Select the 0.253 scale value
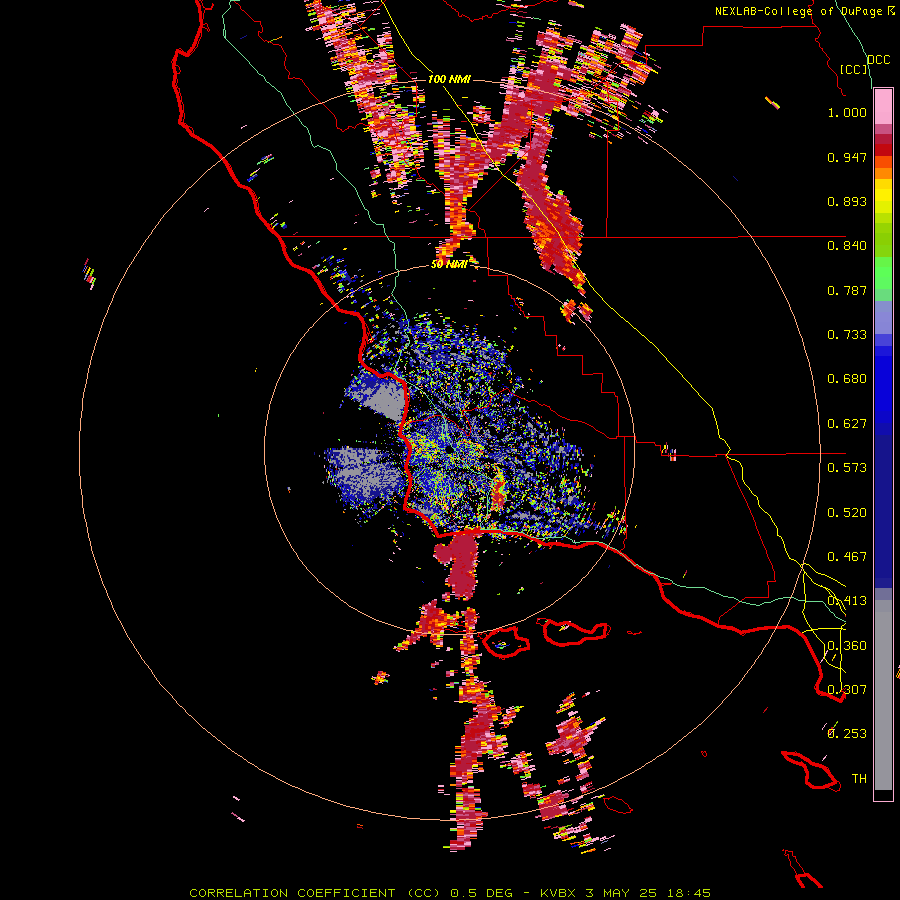The width and height of the screenshot is (900, 900). 847,734
